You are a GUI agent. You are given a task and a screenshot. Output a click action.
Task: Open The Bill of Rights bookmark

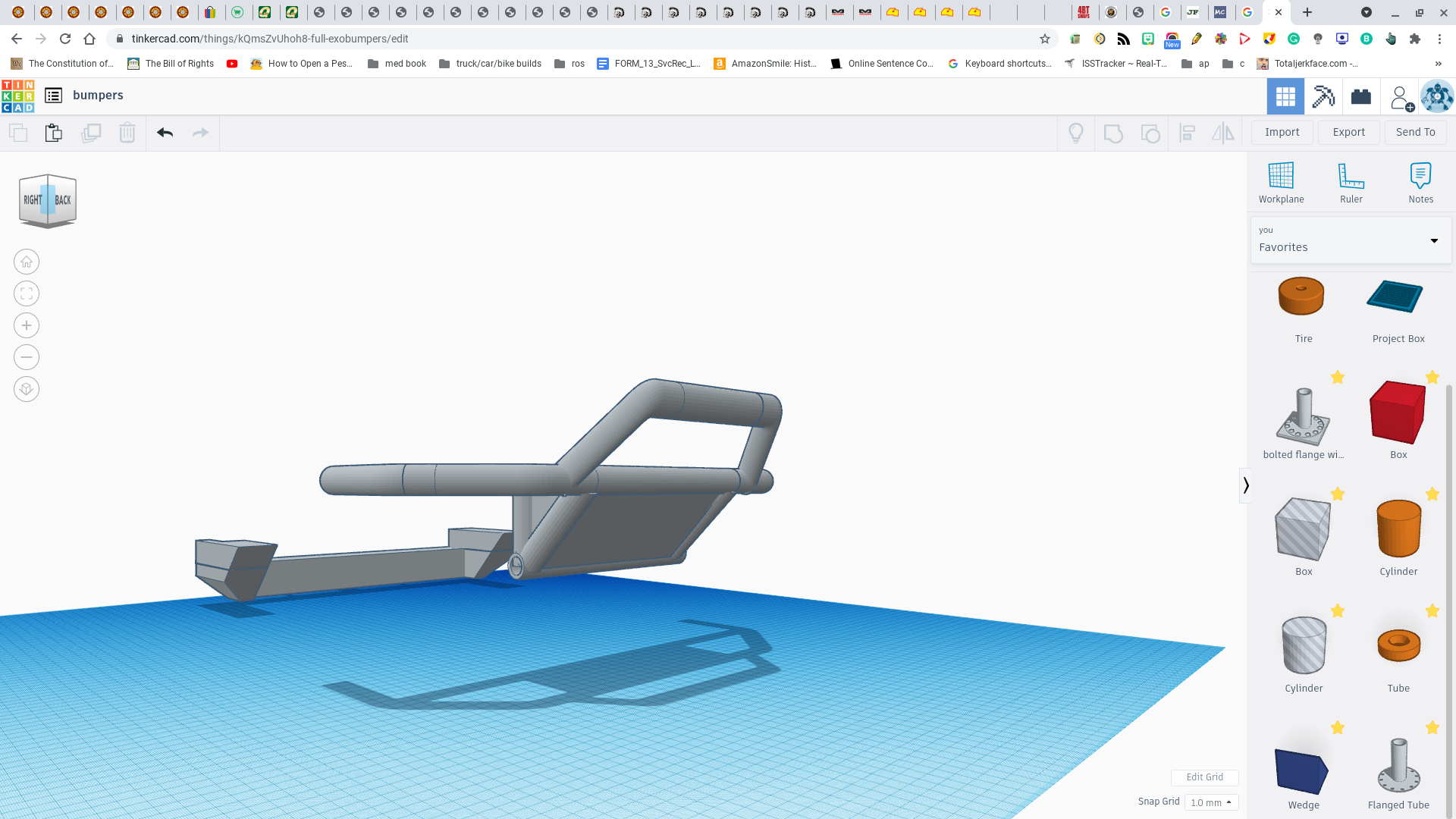(171, 64)
